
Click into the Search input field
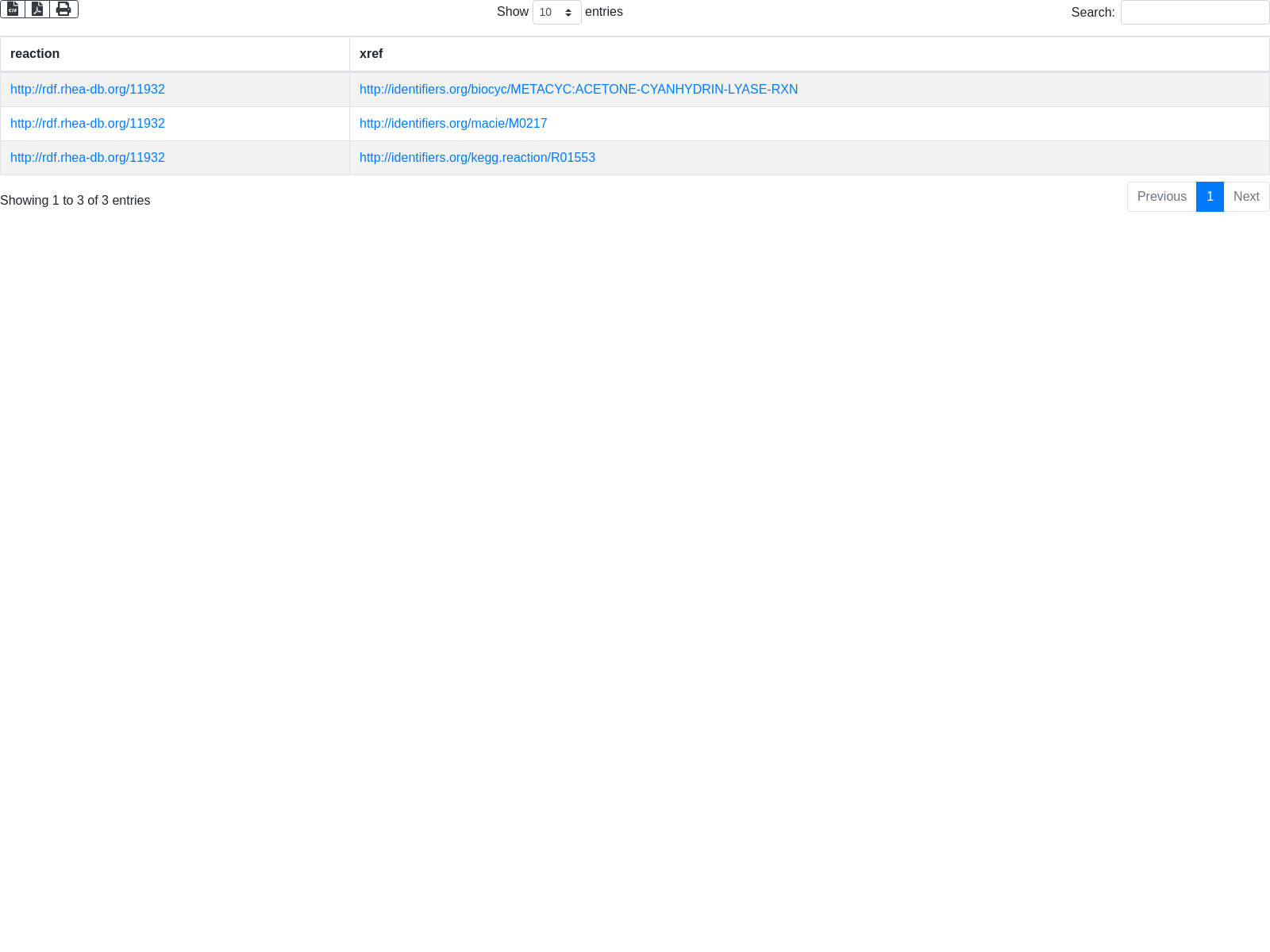(1195, 13)
